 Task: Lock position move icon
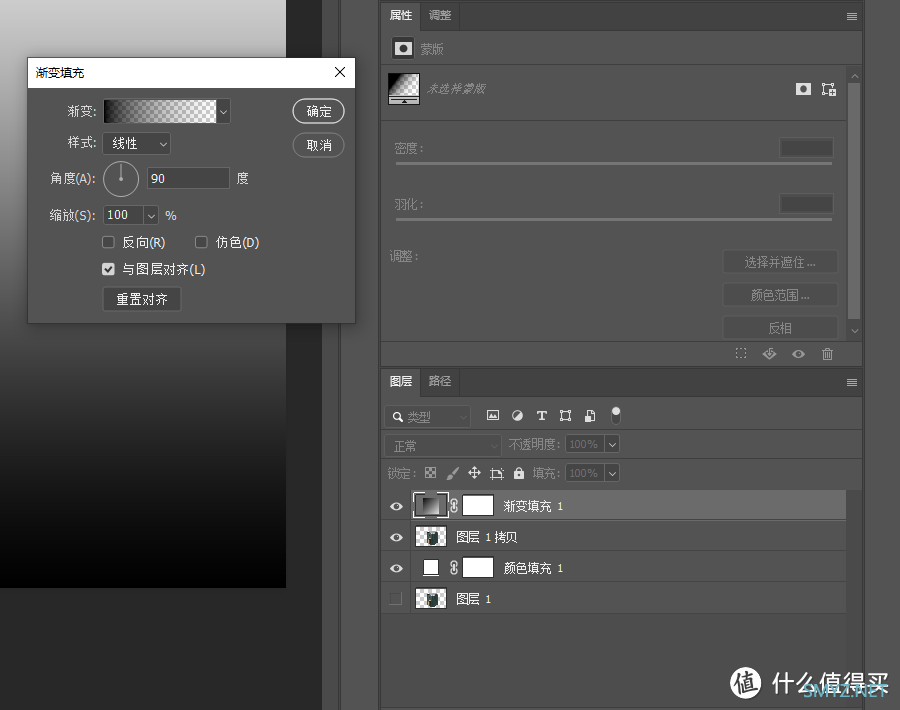coord(474,473)
